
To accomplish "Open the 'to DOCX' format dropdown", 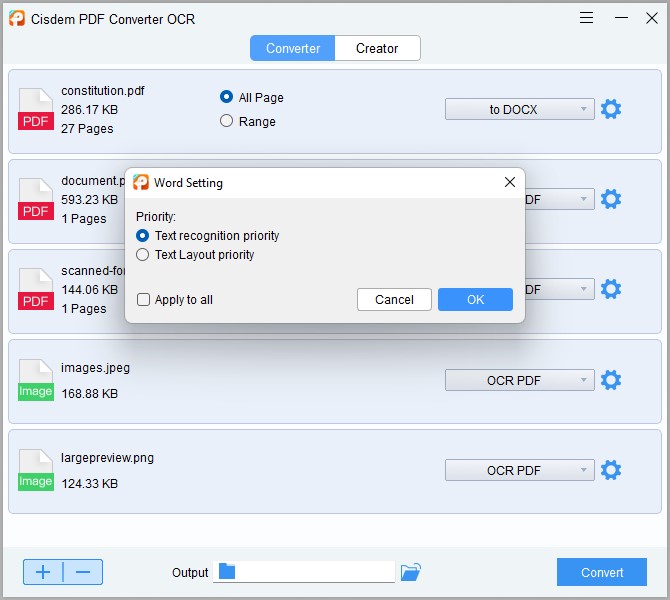I will tap(520, 109).
